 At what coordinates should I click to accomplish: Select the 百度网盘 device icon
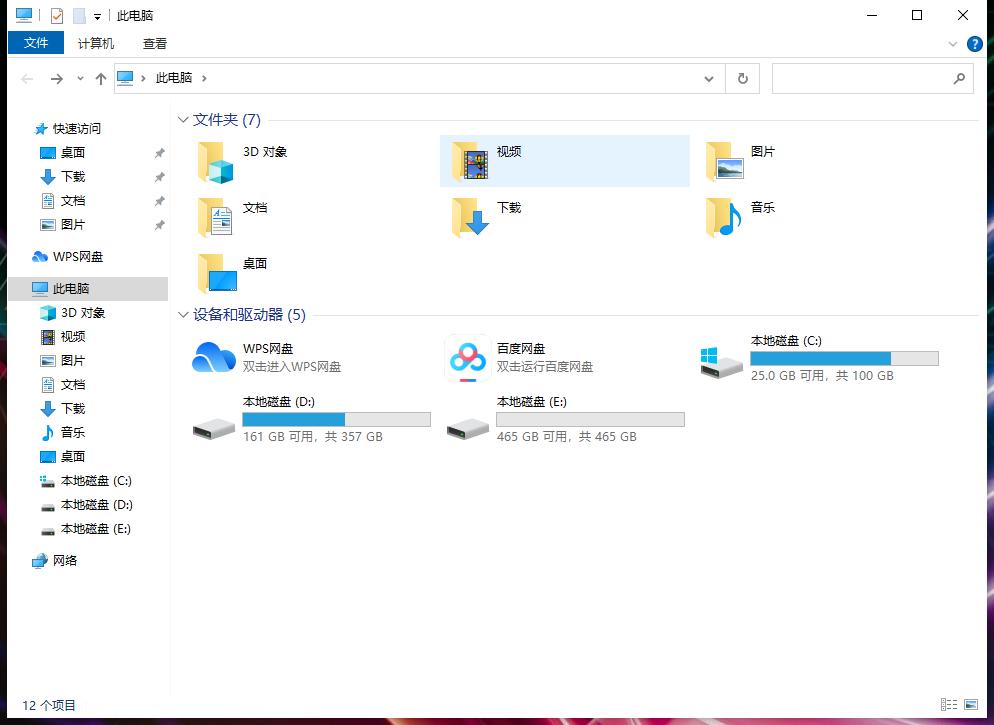(468, 358)
